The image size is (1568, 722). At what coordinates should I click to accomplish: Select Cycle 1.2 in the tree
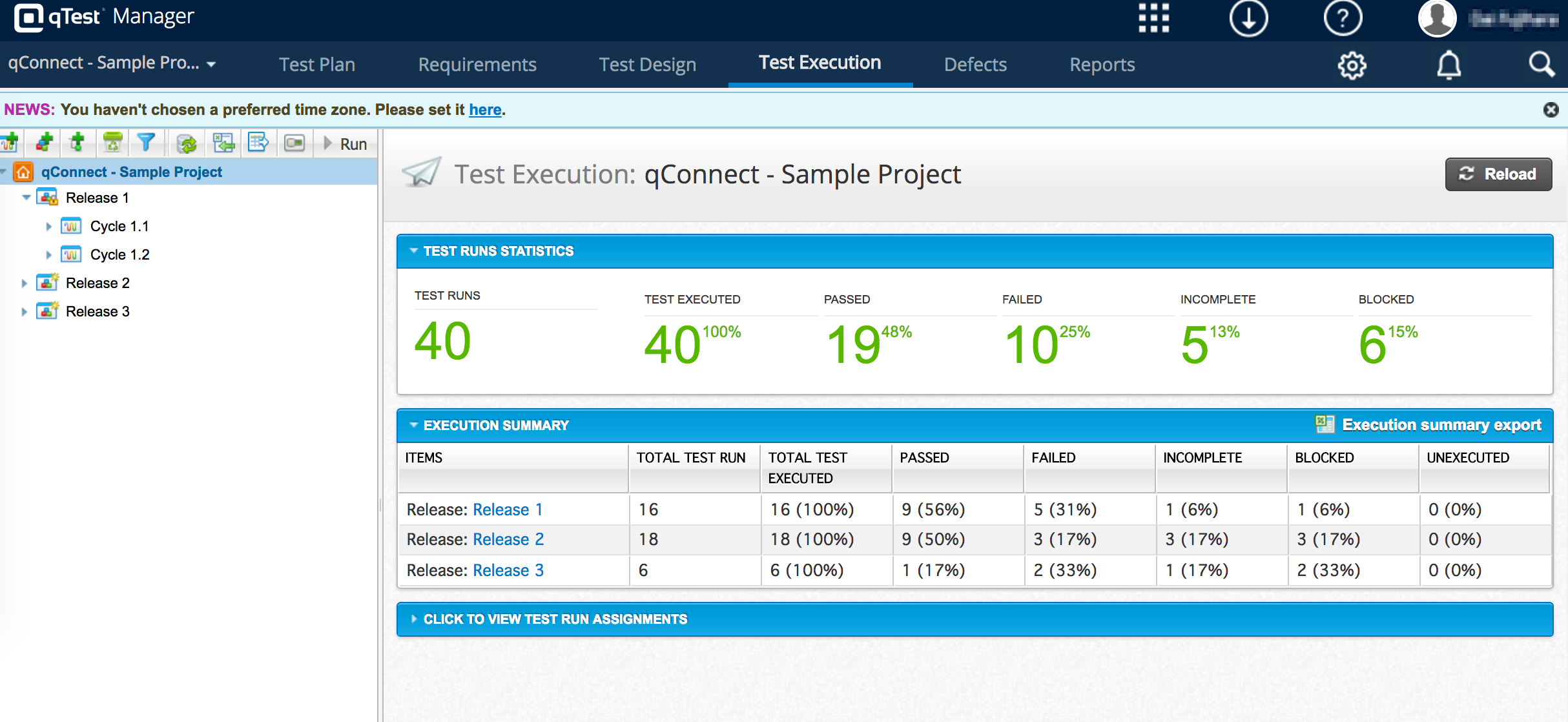tap(119, 254)
